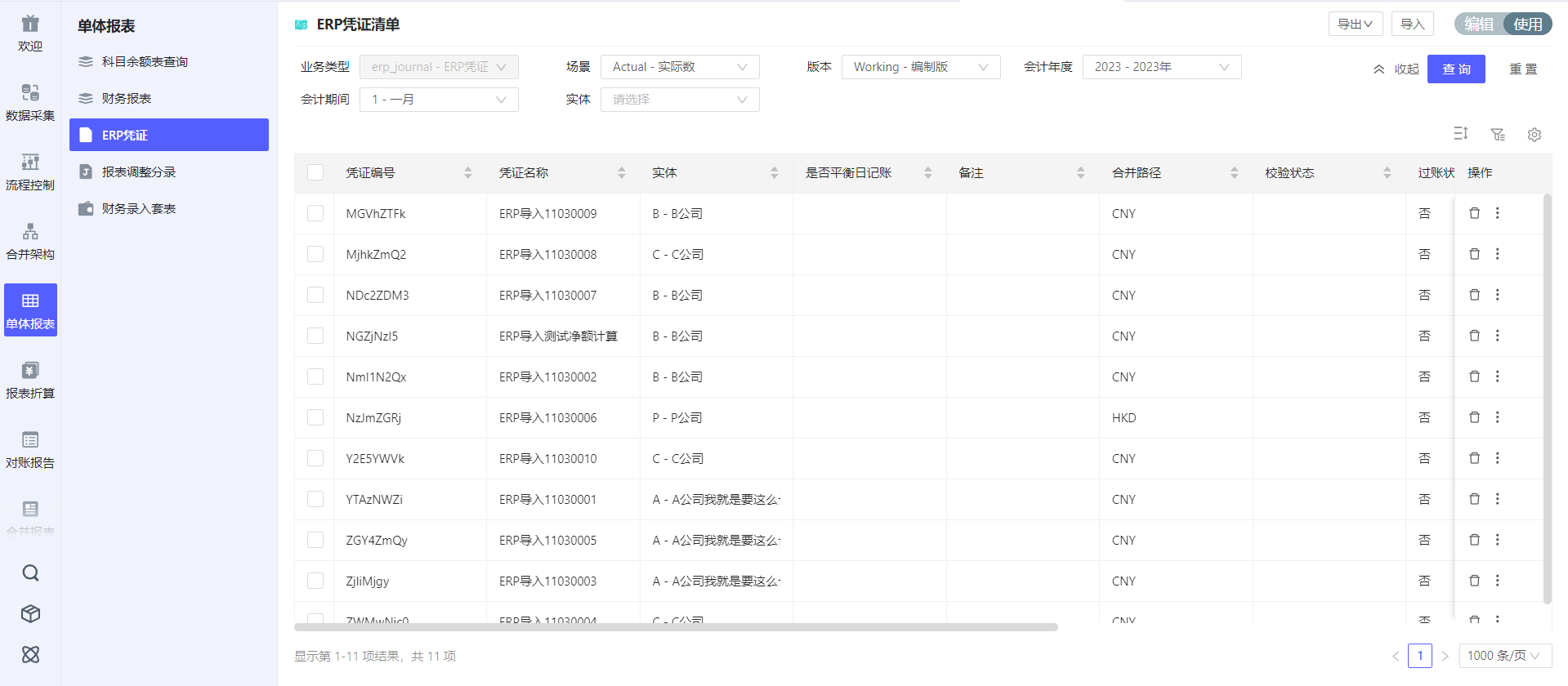The width and height of the screenshot is (1568, 686).
Task: Open the search icon in left sidebar
Action: 30,572
